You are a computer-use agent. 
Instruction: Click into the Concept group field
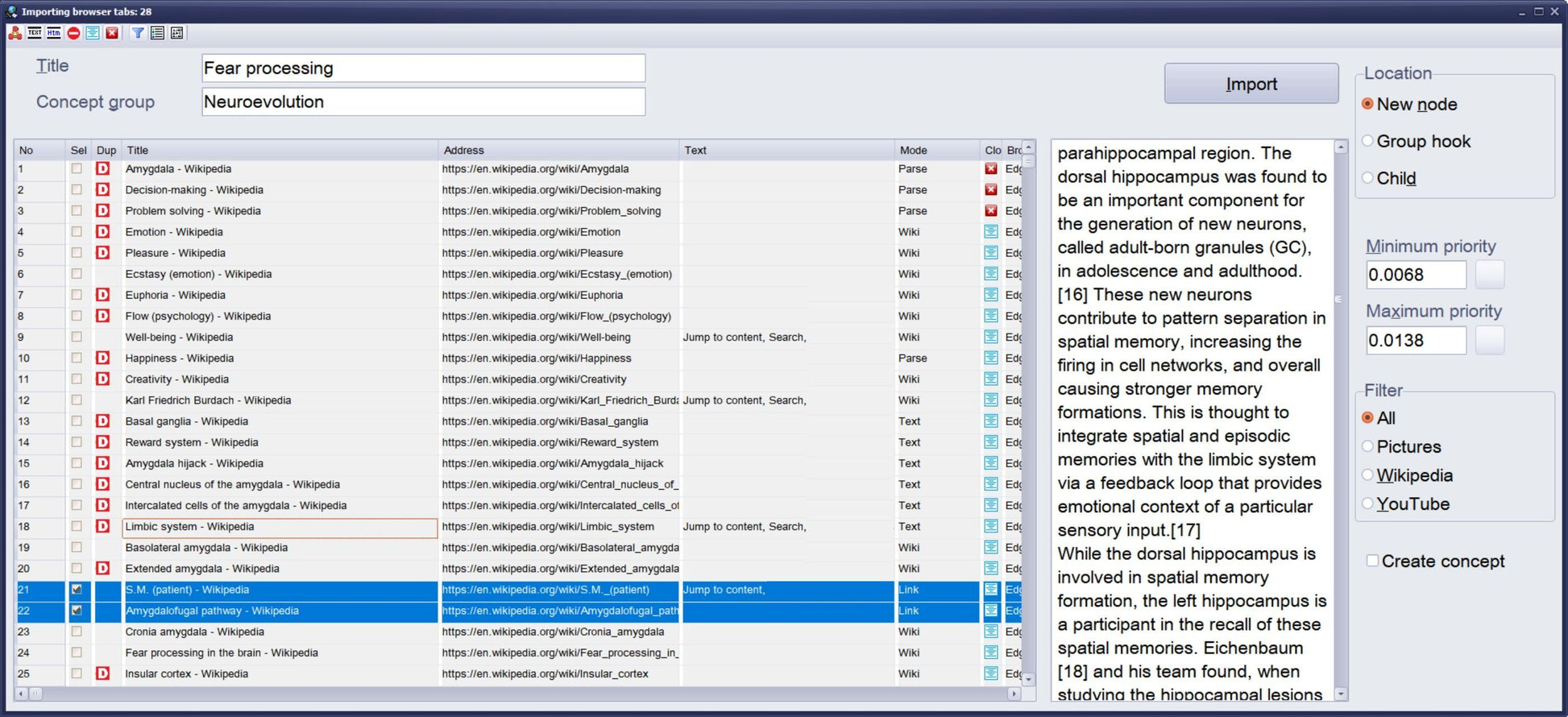pyautogui.click(x=423, y=102)
